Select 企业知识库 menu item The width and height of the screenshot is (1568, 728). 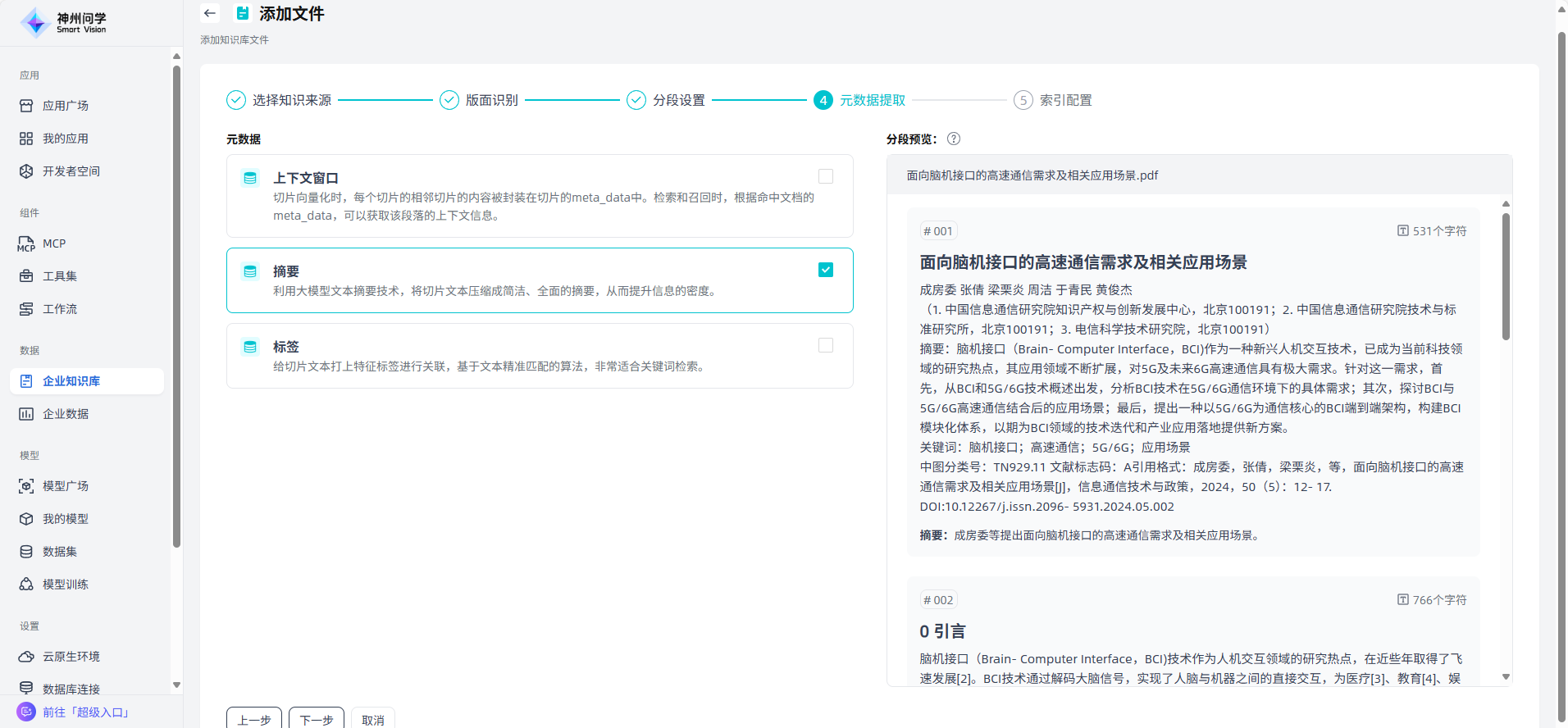[71, 381]
